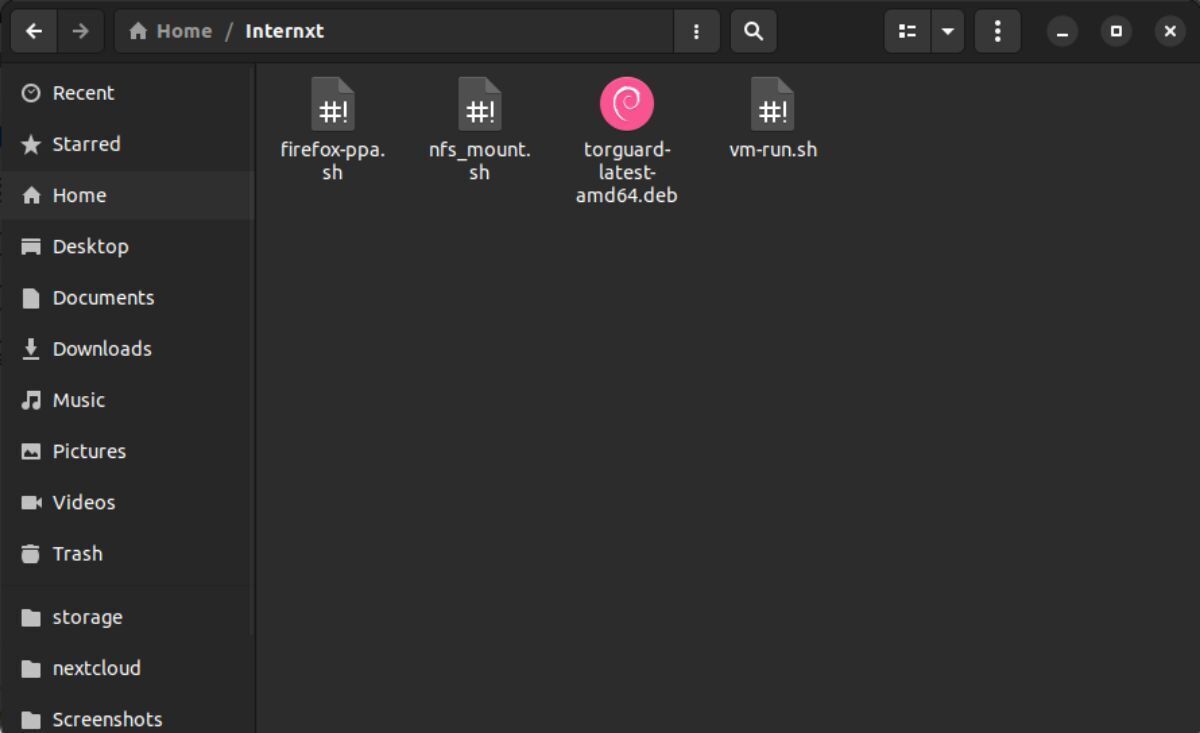Open Videos in the sidebar
The image size is (1200, 733).
[x=127, y=502]
